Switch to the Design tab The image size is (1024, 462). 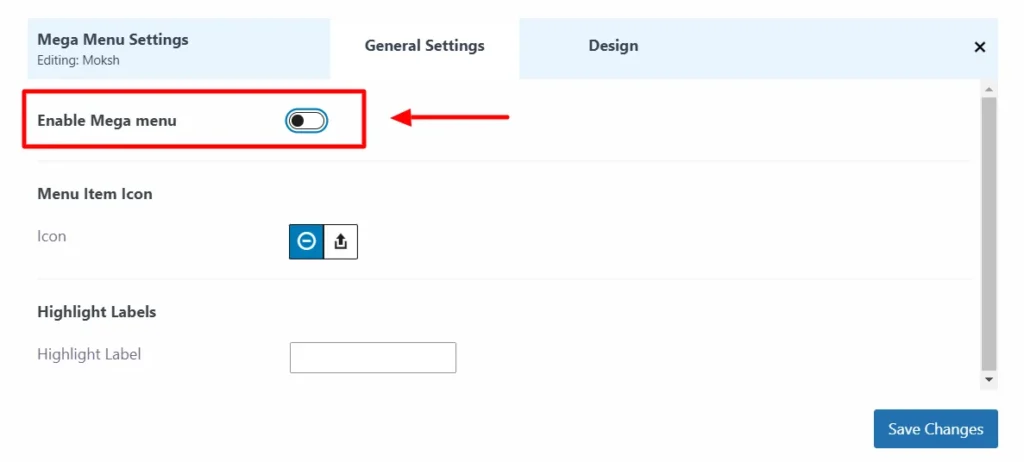[613, 46]
